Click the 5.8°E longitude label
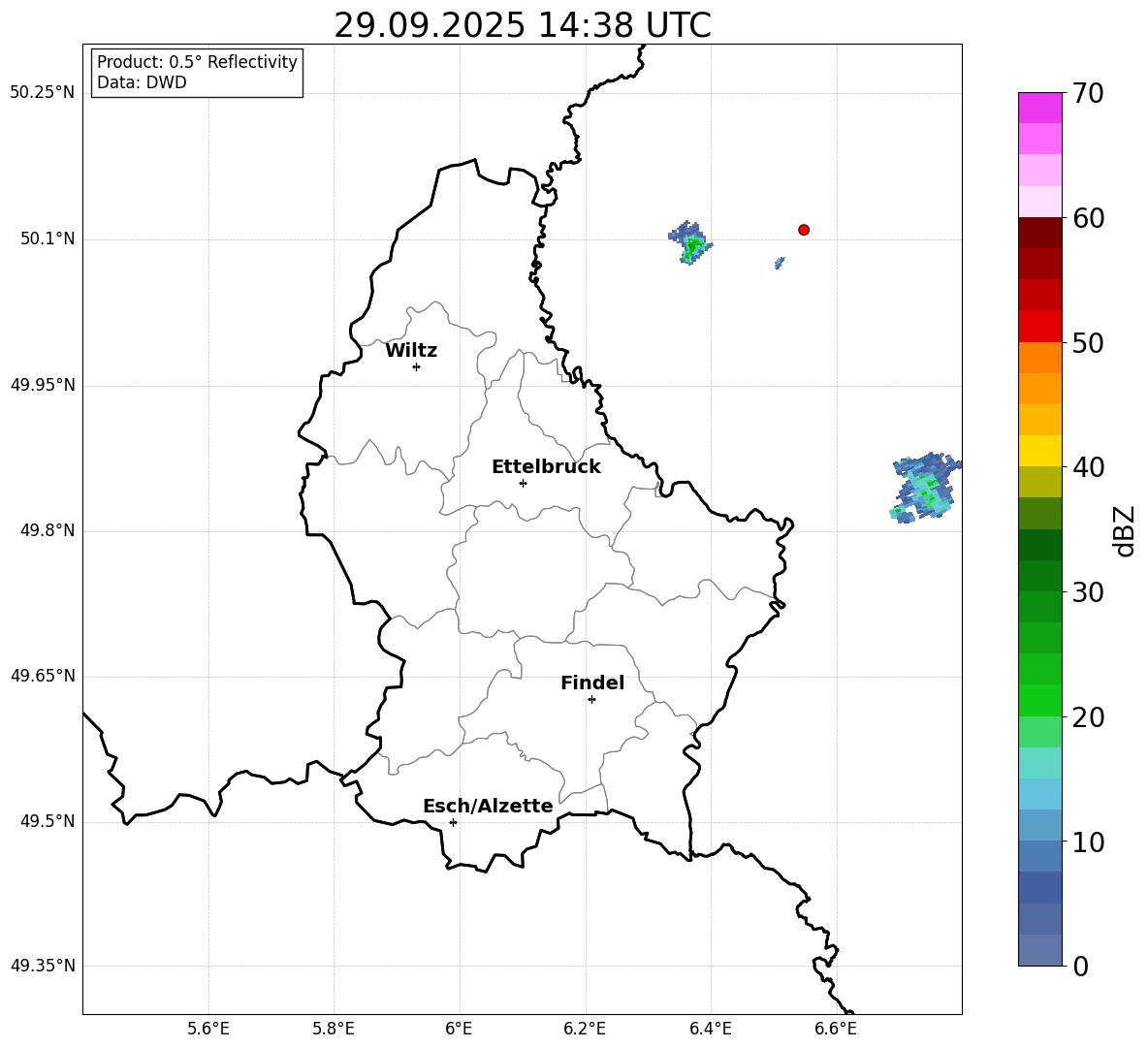This screenshot has width=1148, height=1048. tap(334, 1029)
